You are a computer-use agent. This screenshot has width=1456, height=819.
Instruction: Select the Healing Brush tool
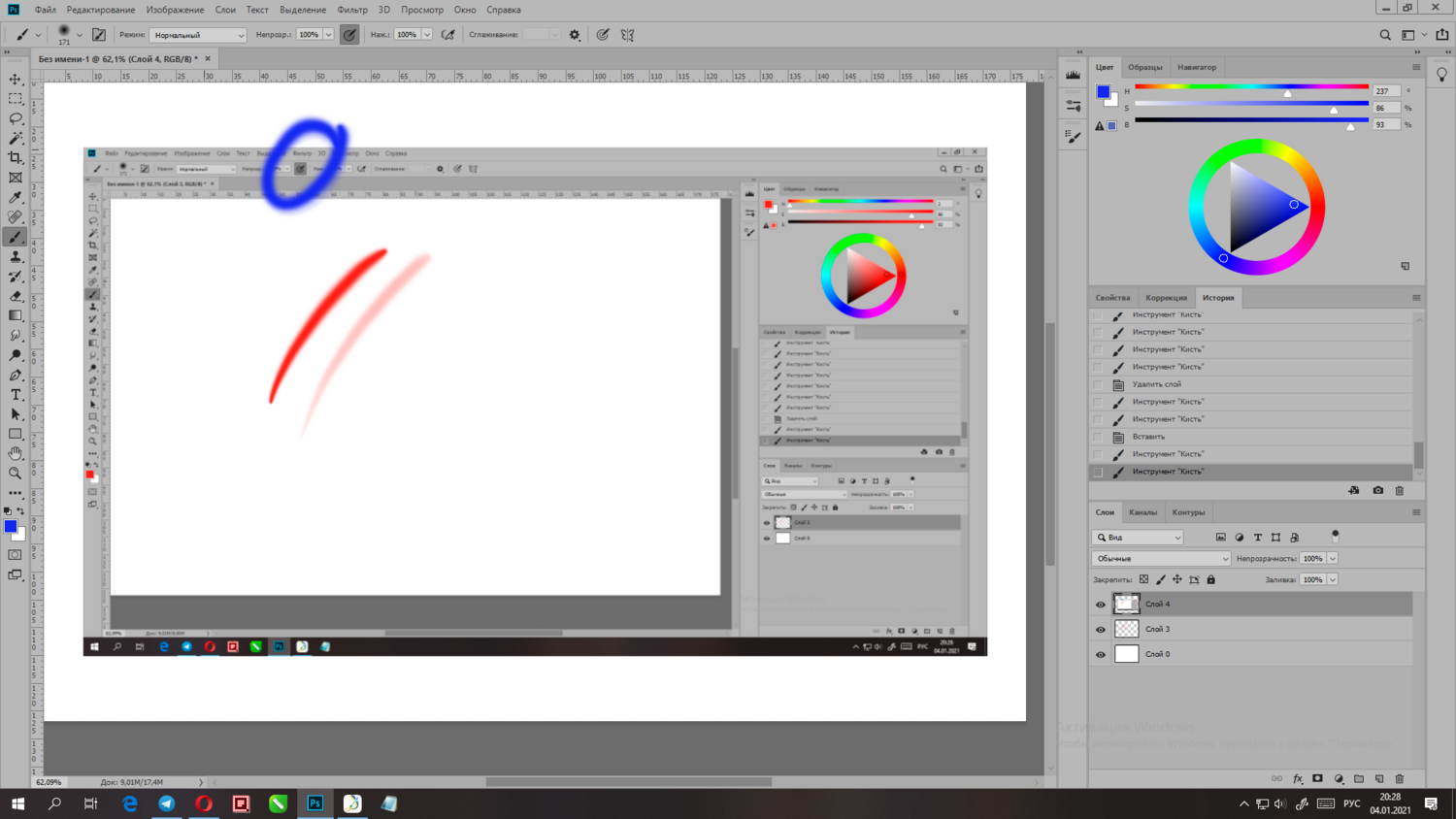16,216
